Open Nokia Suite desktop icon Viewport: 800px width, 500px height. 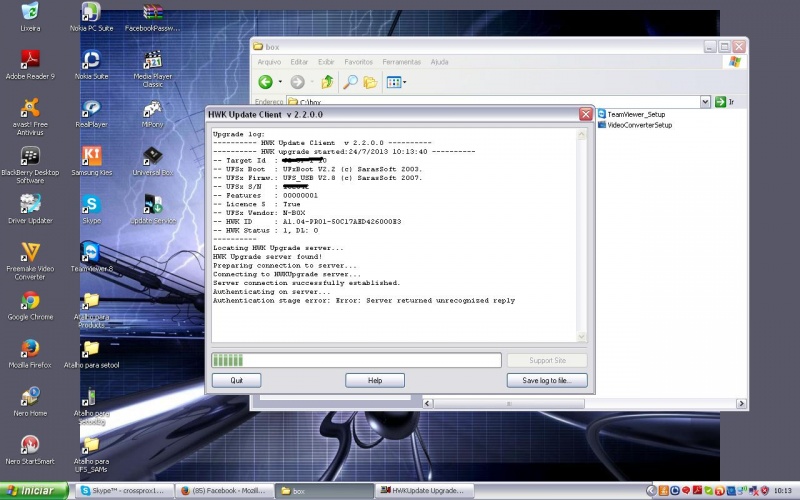[x=91, y=65]
